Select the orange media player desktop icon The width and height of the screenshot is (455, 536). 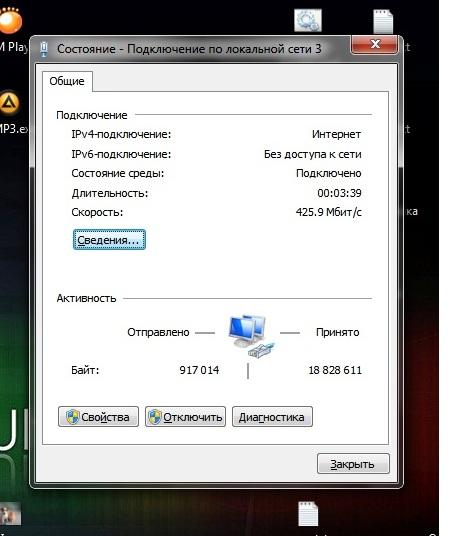pos(10,20)
